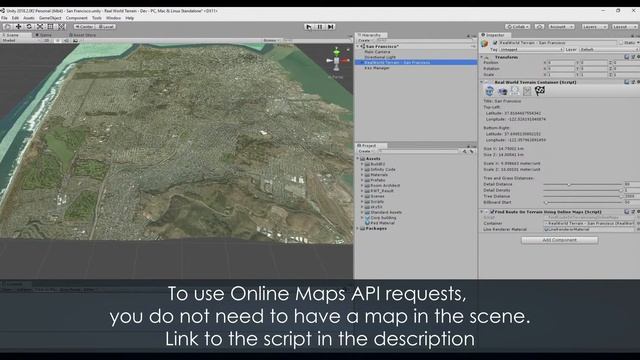640x360 pixels.
Task: Click the third Real World Terrain toolbar icon
Action: click(515, 91)
